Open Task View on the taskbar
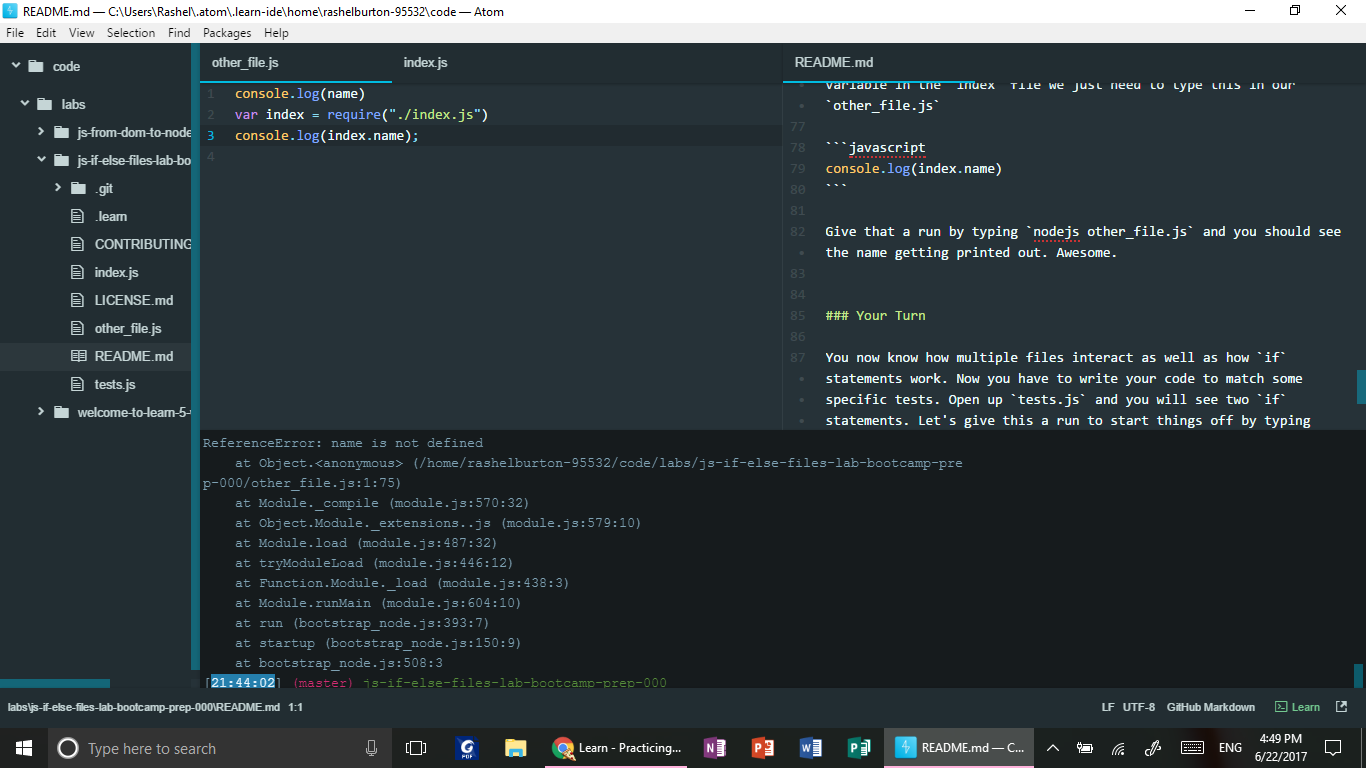Screen dimensions: 1366x768 pyautogui.click(x=416, y=747)
